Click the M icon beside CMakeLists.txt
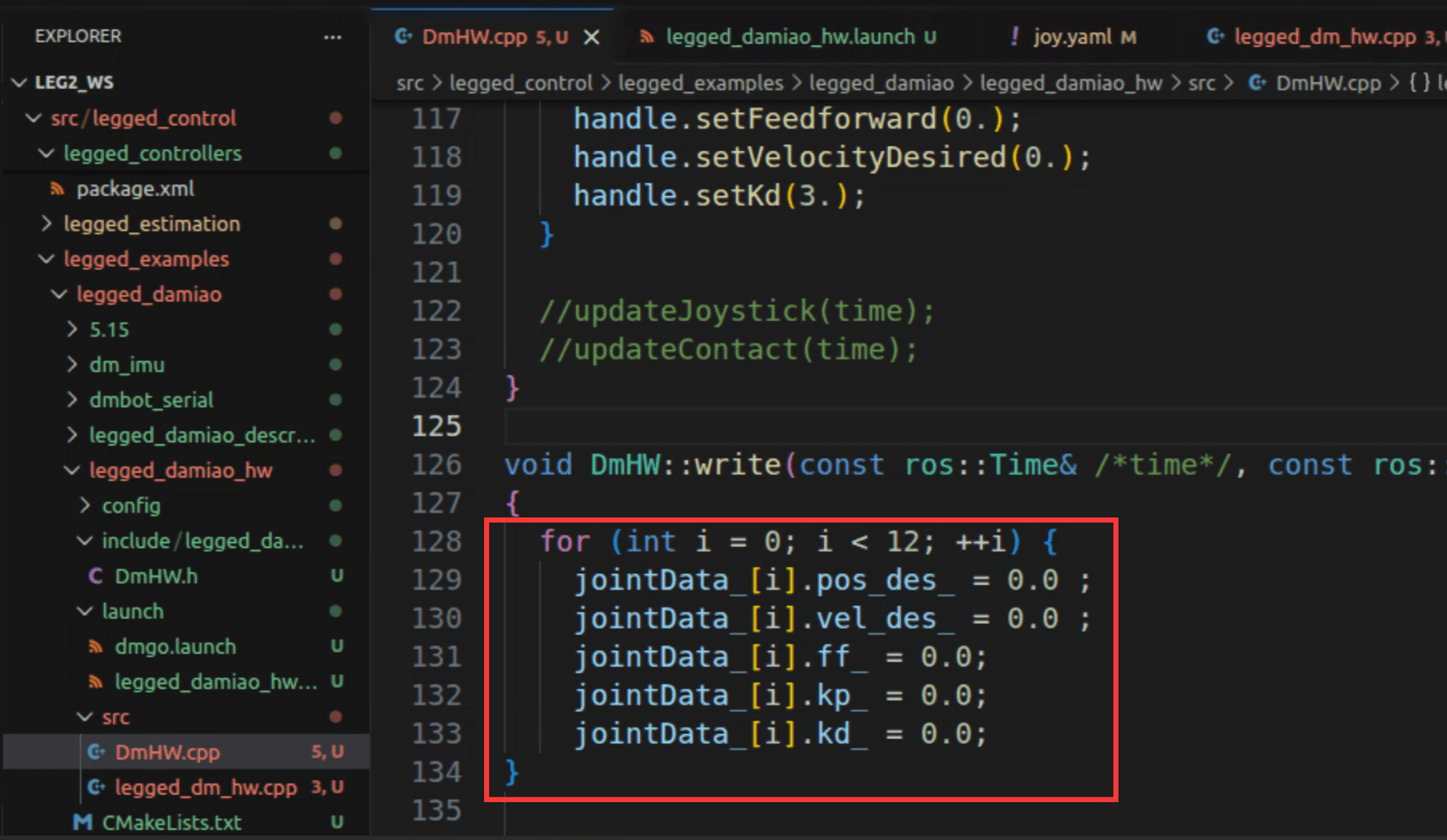Image resolution: width=1447 pixels, height=840 pixels. click(x=83, y=823)
